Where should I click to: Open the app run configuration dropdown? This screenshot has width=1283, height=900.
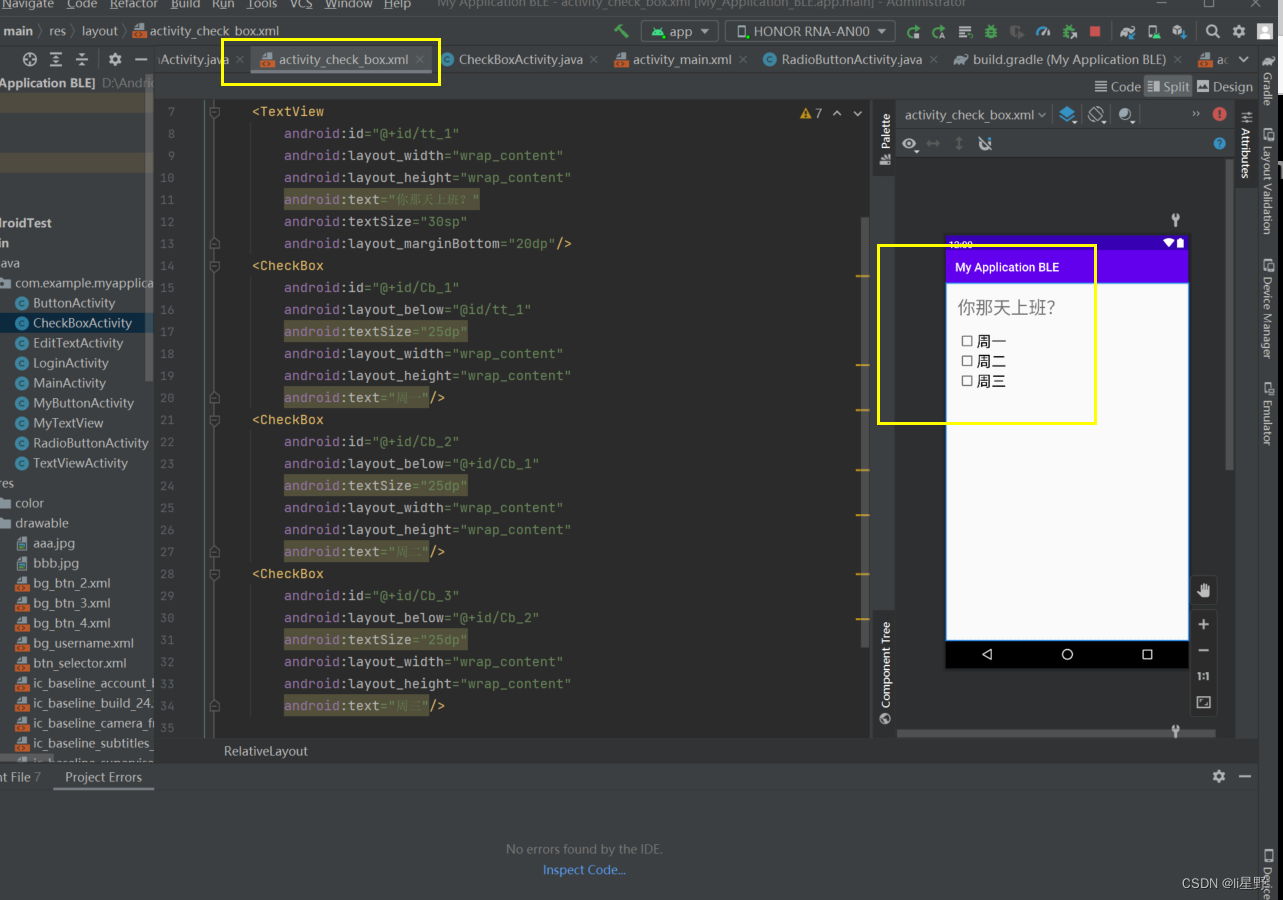tap(681, 32)
